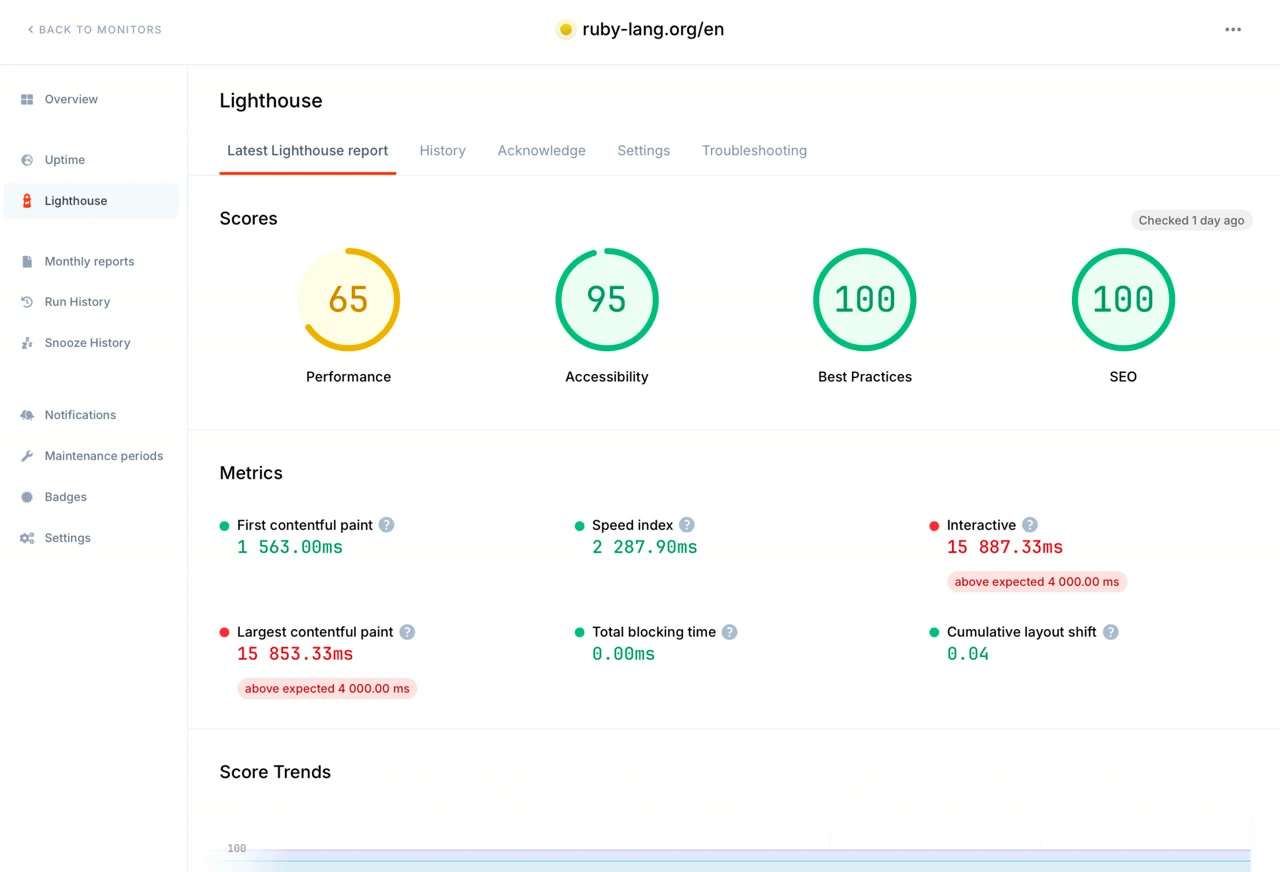Click the Best Practices score gauge

(864, 300)
